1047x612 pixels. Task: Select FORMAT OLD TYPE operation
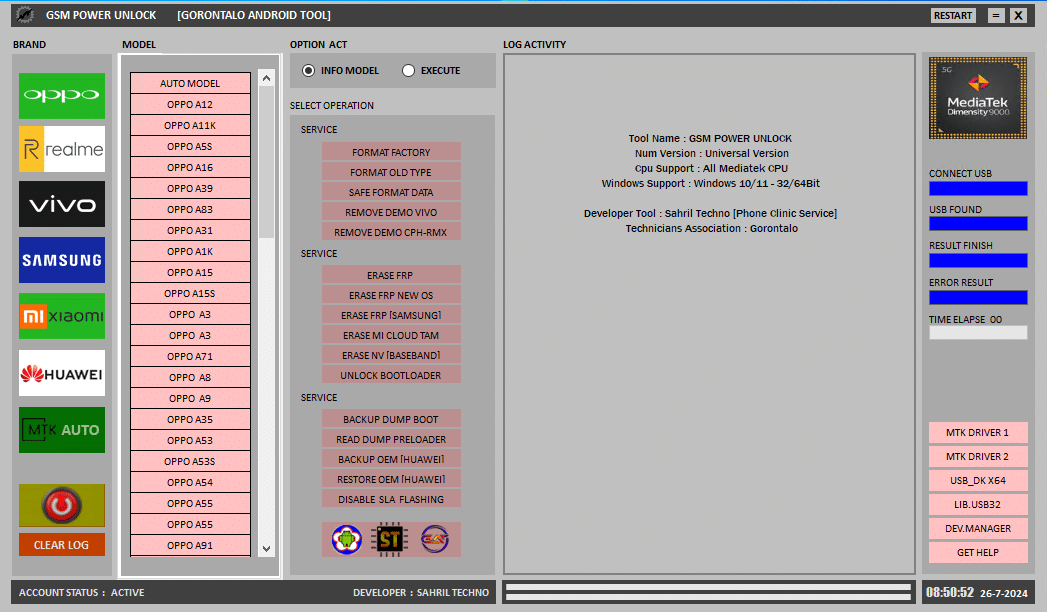[391, 172]
